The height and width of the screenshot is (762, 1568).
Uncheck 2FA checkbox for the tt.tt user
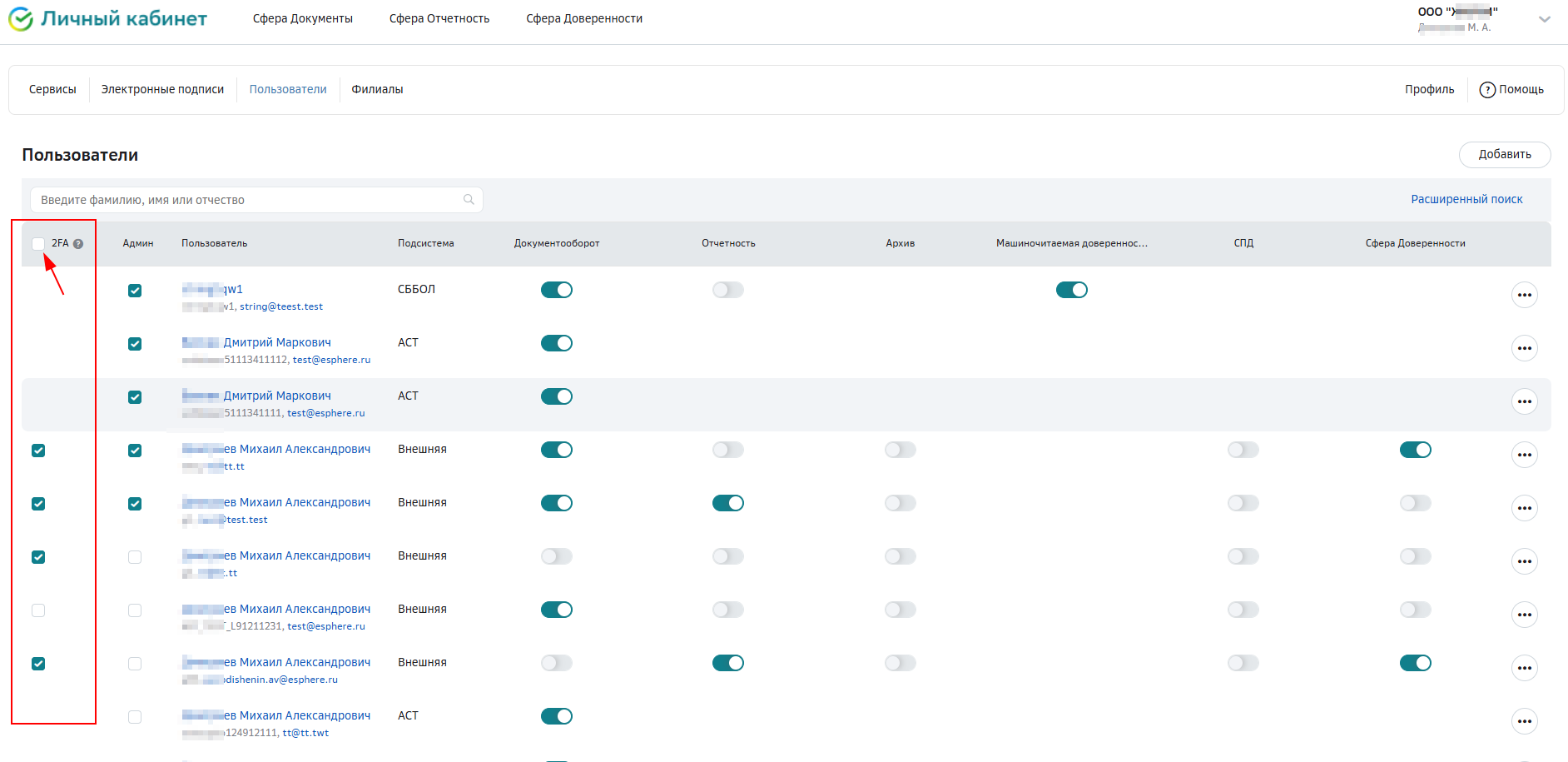pos(38,451)
